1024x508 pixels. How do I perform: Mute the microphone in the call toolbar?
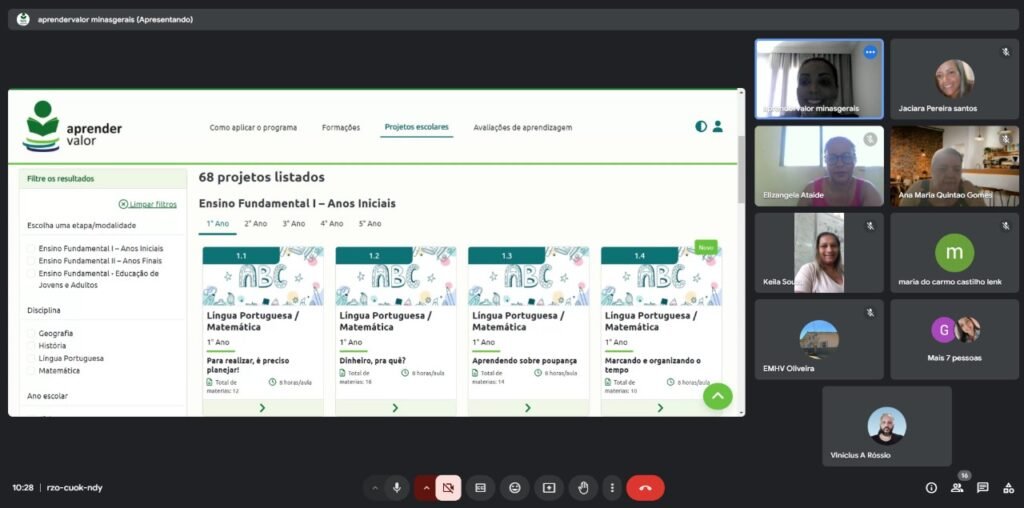click(397, 488)
